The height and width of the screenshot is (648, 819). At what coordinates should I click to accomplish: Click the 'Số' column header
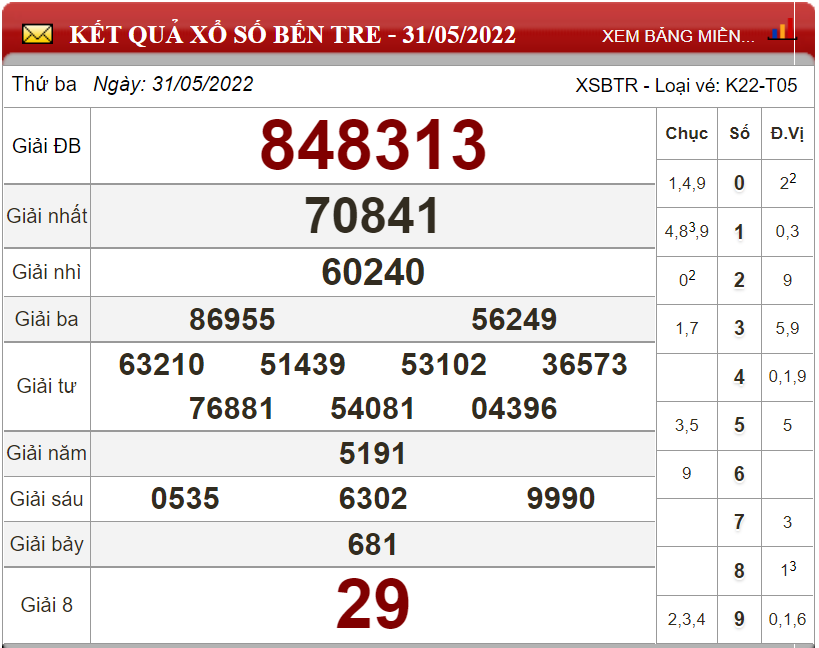click(739, 133)
